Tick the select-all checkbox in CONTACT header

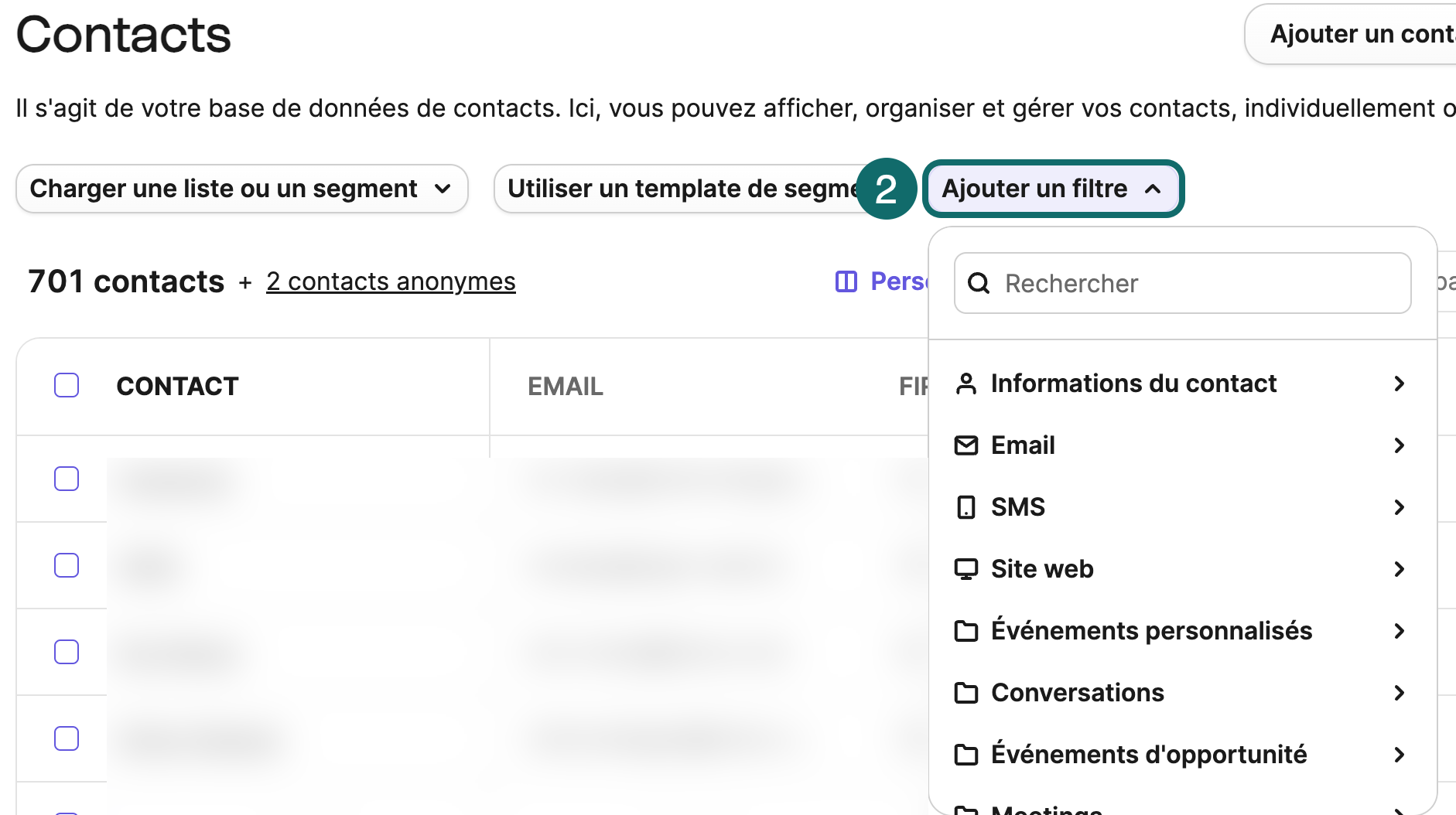coord(67,385)
